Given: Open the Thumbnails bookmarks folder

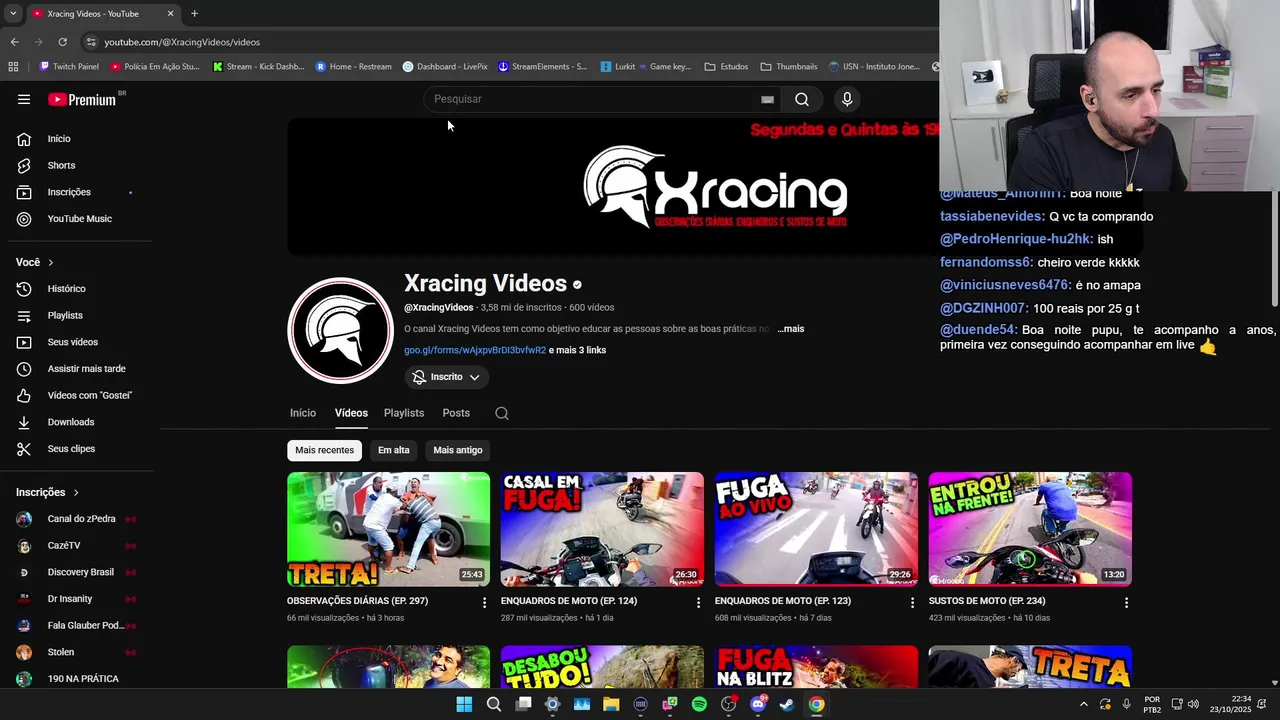Looking at the screenshot, I should pos(788,67).
